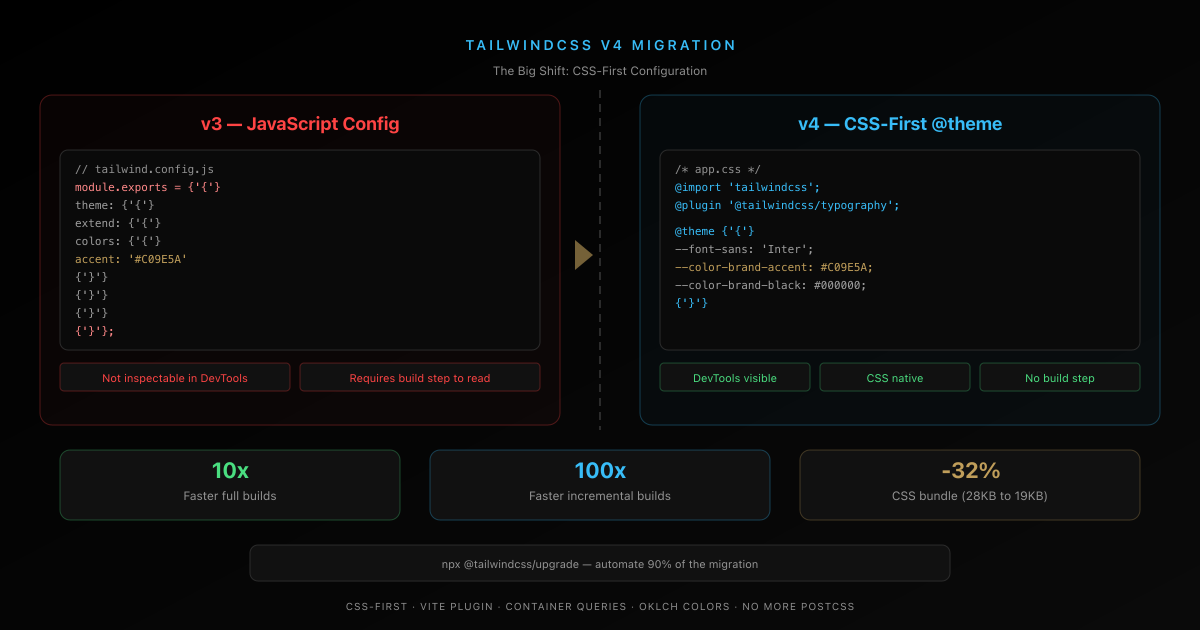Open the "10x Faster full builds" card

pos(229,484)
